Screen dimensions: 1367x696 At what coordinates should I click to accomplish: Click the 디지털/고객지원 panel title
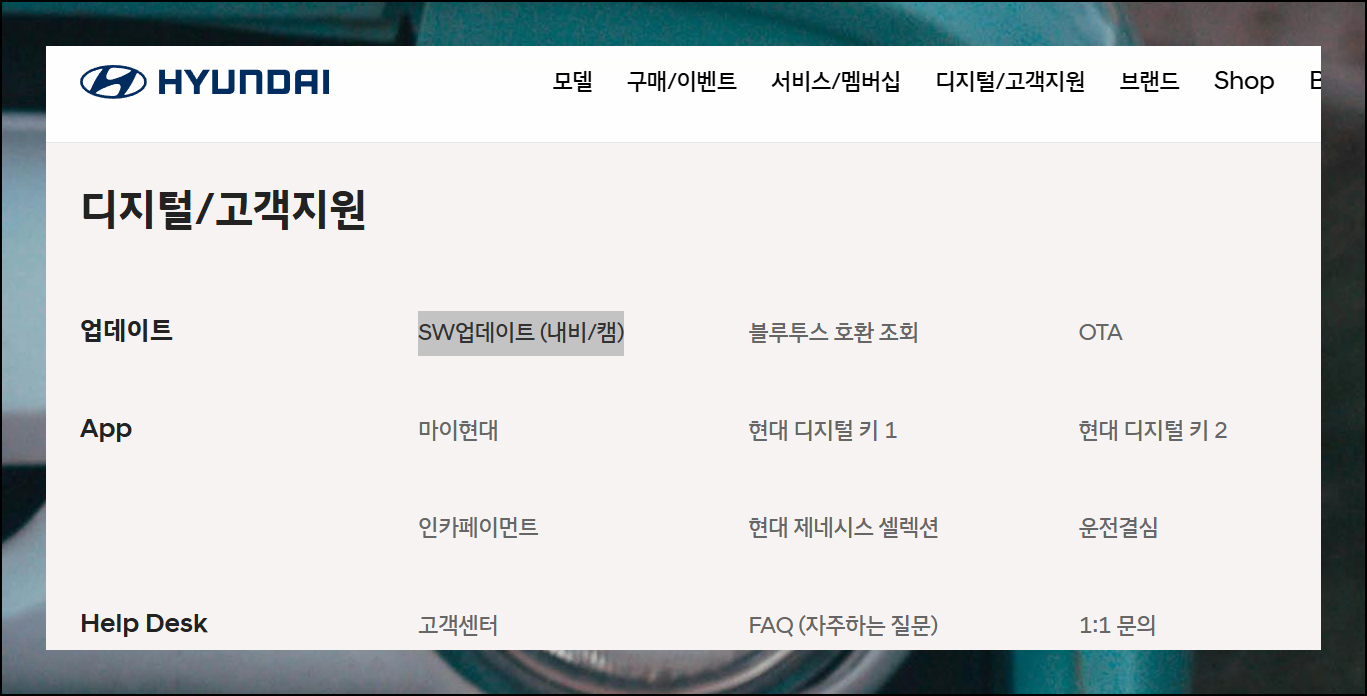[223, 210]
